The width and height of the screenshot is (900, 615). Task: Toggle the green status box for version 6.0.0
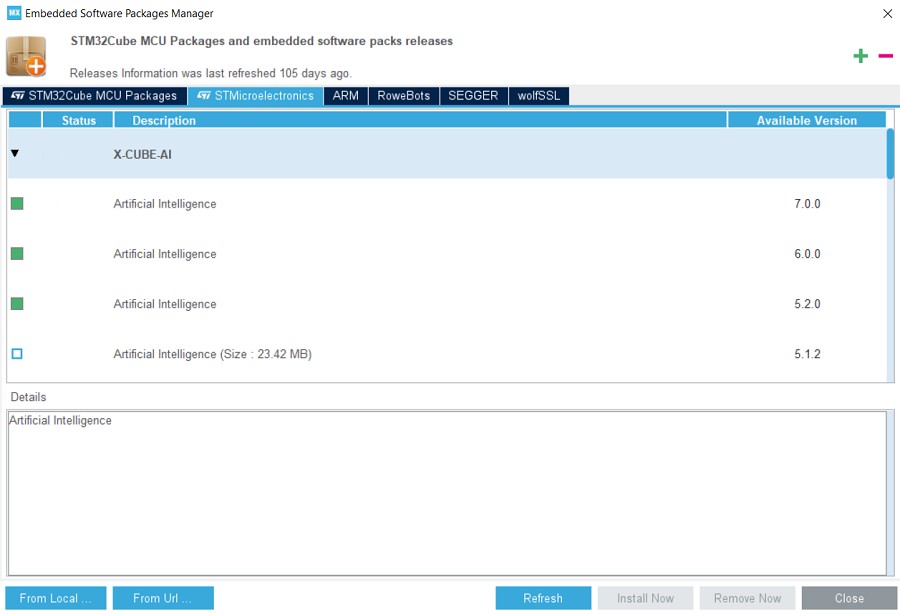coord(17,254)
